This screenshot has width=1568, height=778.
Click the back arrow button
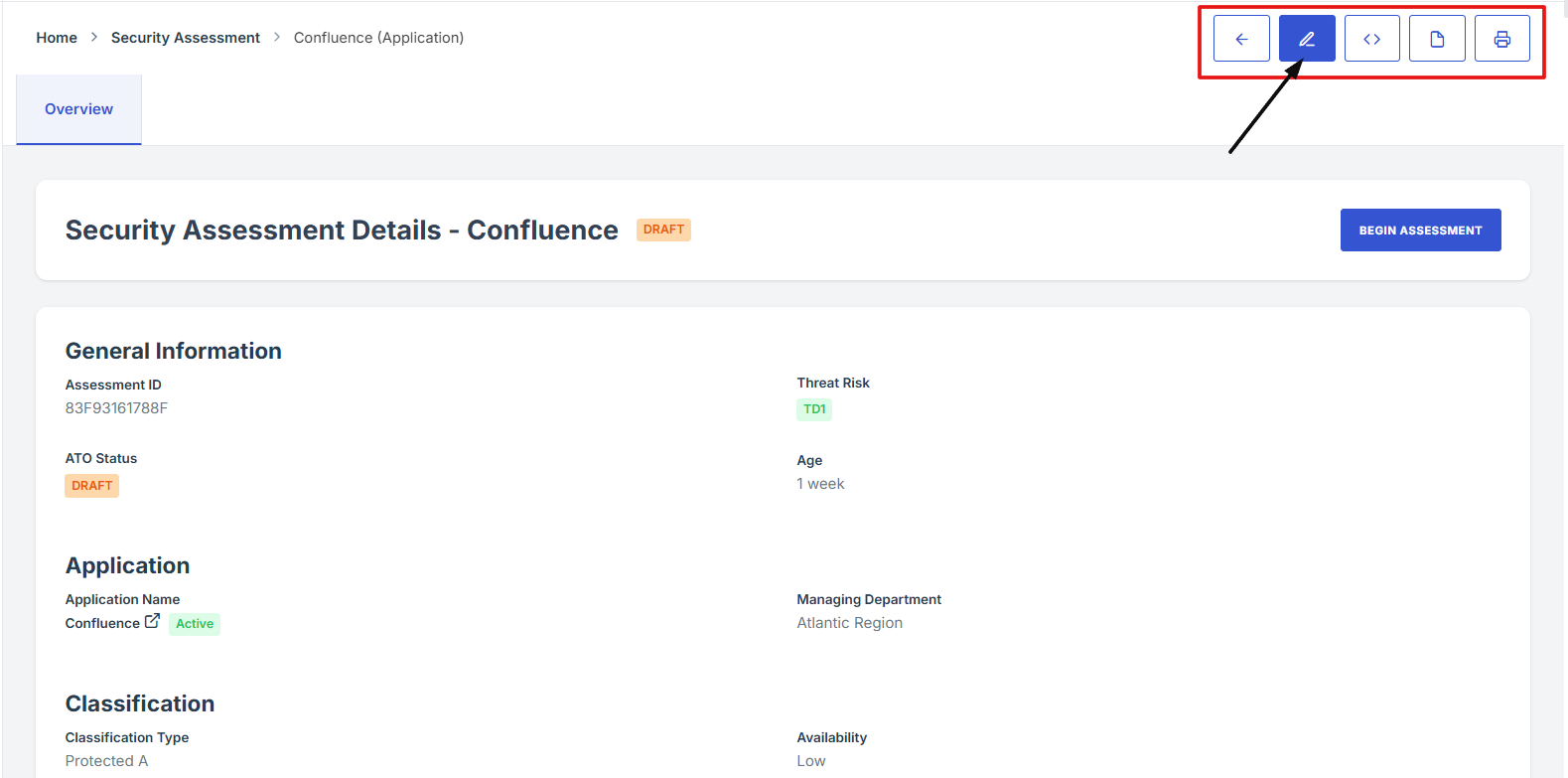1241,39
